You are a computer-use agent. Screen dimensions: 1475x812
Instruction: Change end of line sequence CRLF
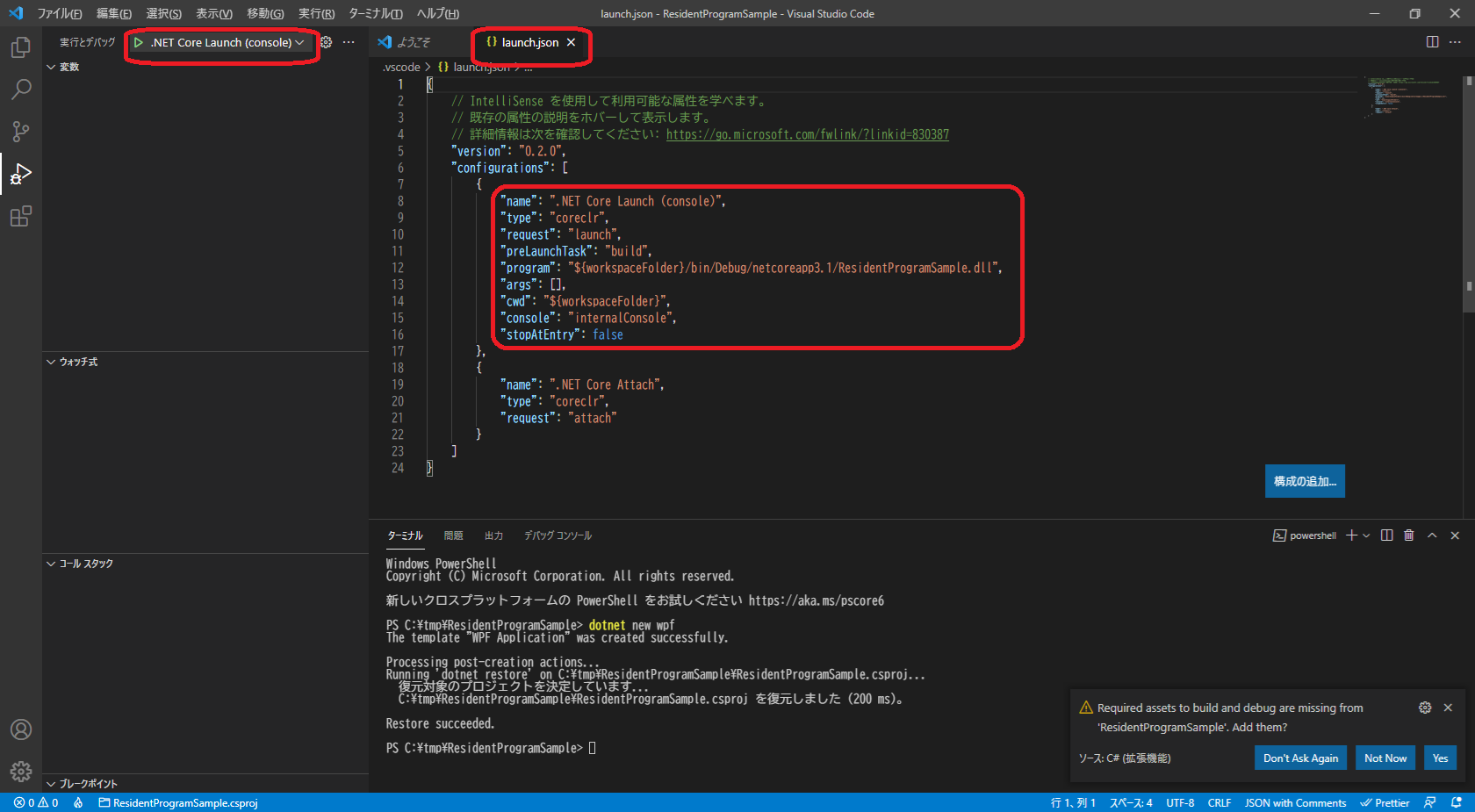coord(1220,803)
